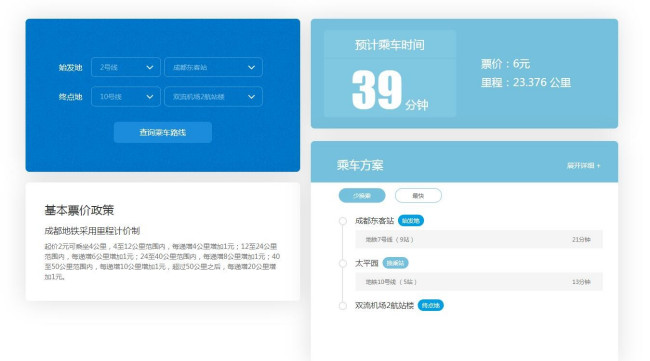The width and height of the screenshot is (650, 361).
Task: Select the 成都东客站 station name in route plan
Action: (374, 221)
